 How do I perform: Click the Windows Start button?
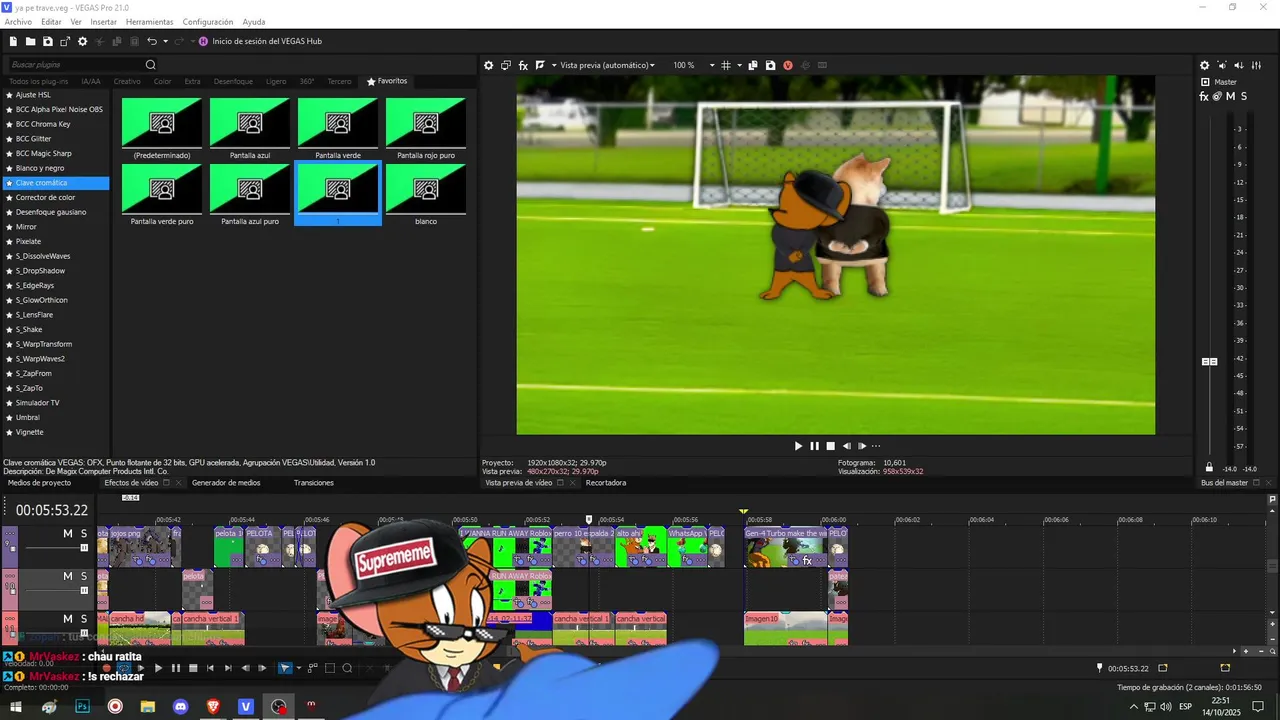point(17,706)
